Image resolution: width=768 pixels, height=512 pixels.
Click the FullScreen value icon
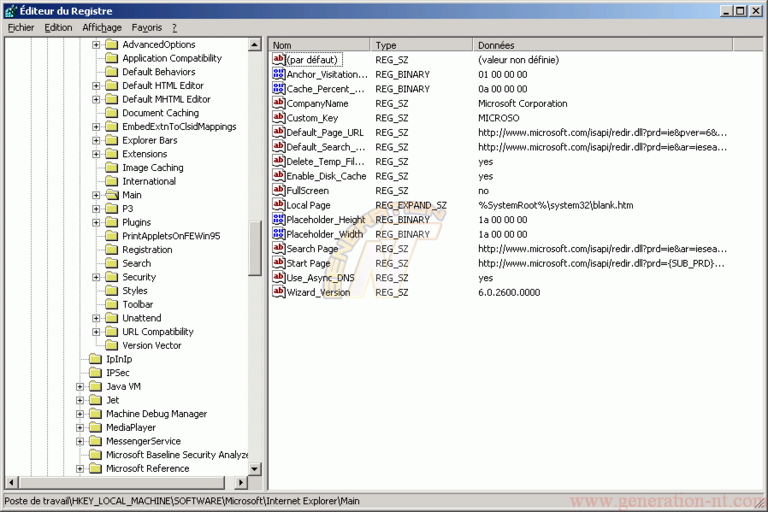point(279,190)
